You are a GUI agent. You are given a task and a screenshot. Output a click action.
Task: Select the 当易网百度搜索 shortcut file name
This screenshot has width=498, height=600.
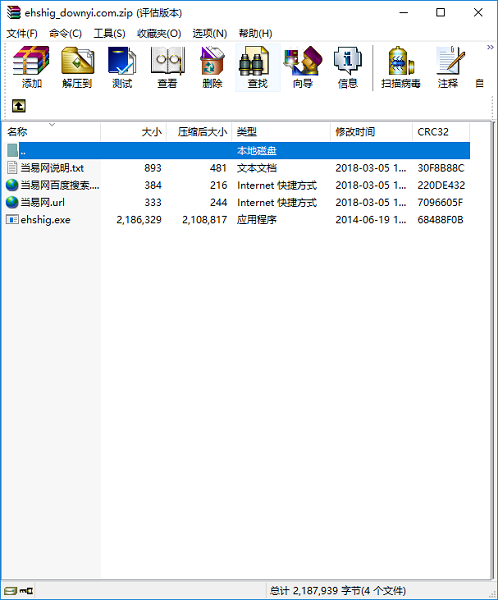point(60,185)
